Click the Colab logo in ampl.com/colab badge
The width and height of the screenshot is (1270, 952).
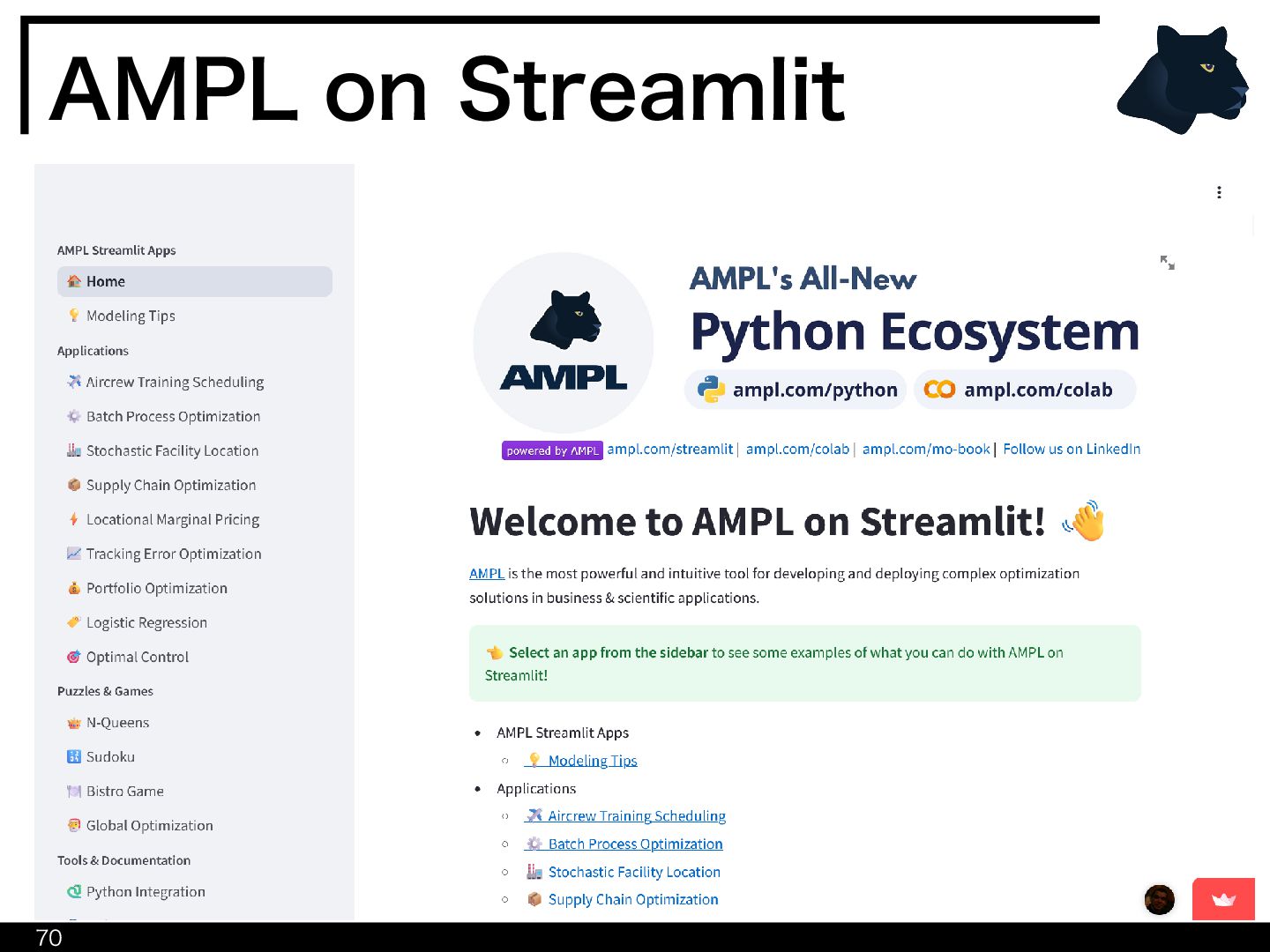939,390
